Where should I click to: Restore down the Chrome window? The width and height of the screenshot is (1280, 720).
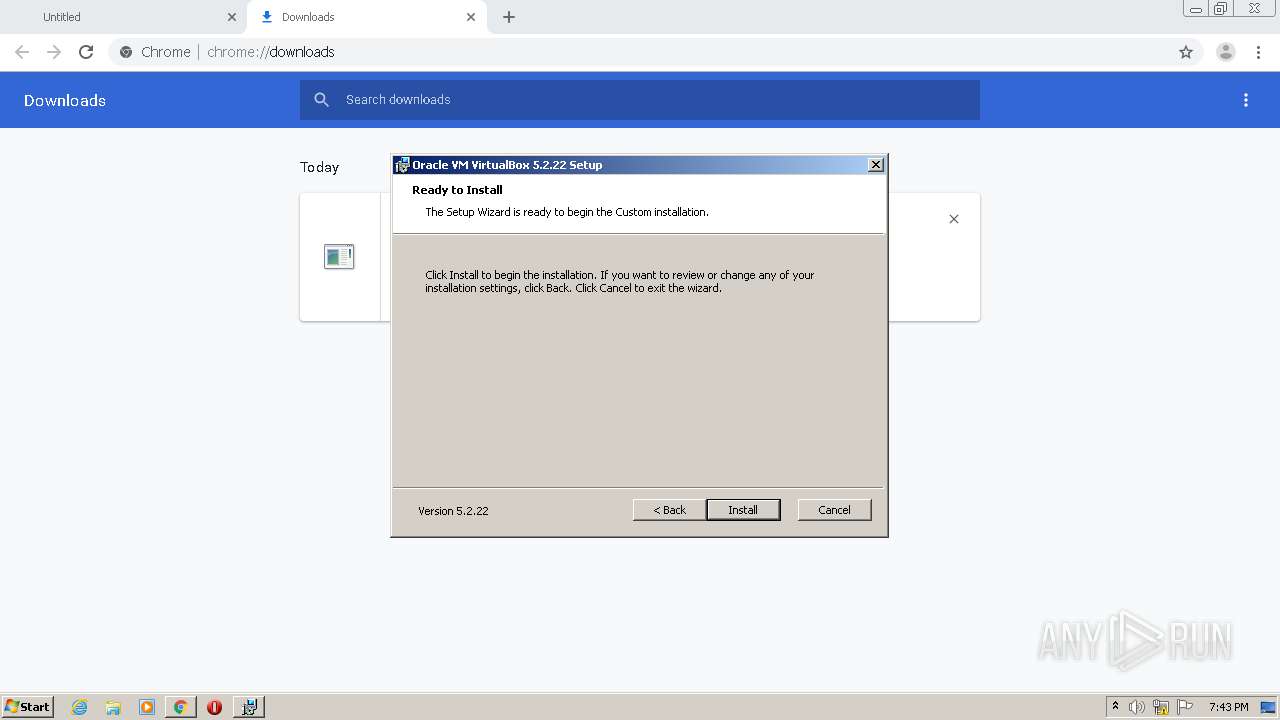pyautogui.click(x=1221, y=9)
